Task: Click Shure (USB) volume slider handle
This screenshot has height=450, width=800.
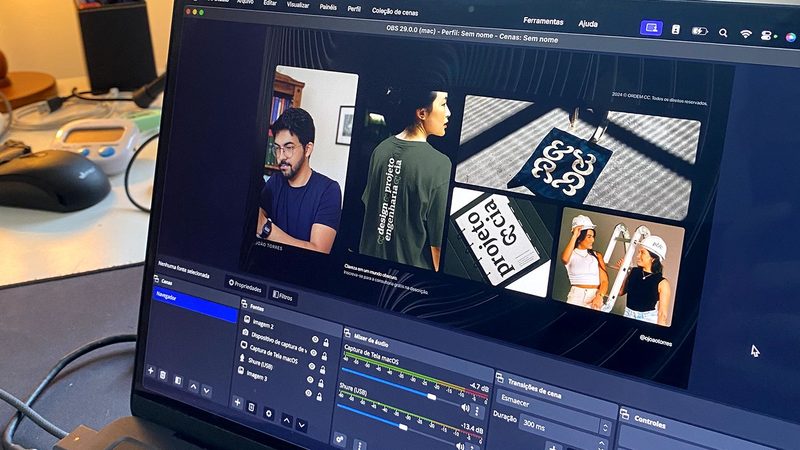Action: coord(403,427)
